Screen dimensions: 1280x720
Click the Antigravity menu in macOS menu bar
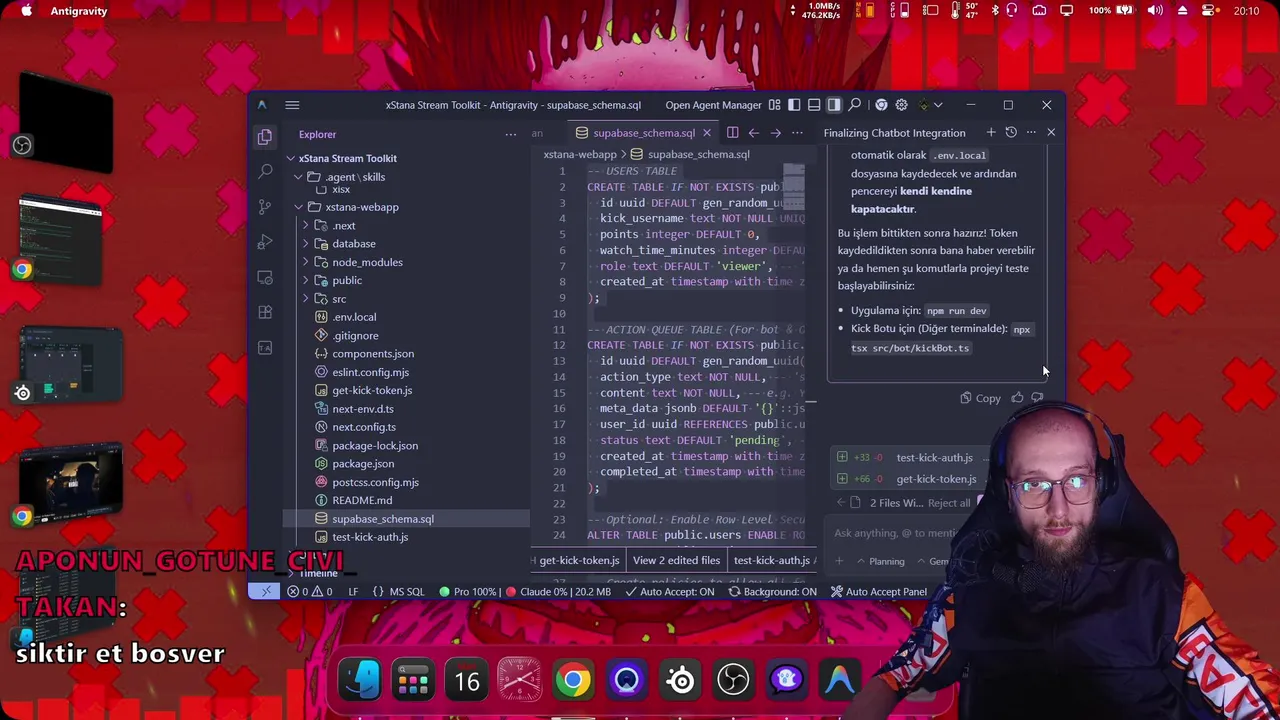coord(79,11)
